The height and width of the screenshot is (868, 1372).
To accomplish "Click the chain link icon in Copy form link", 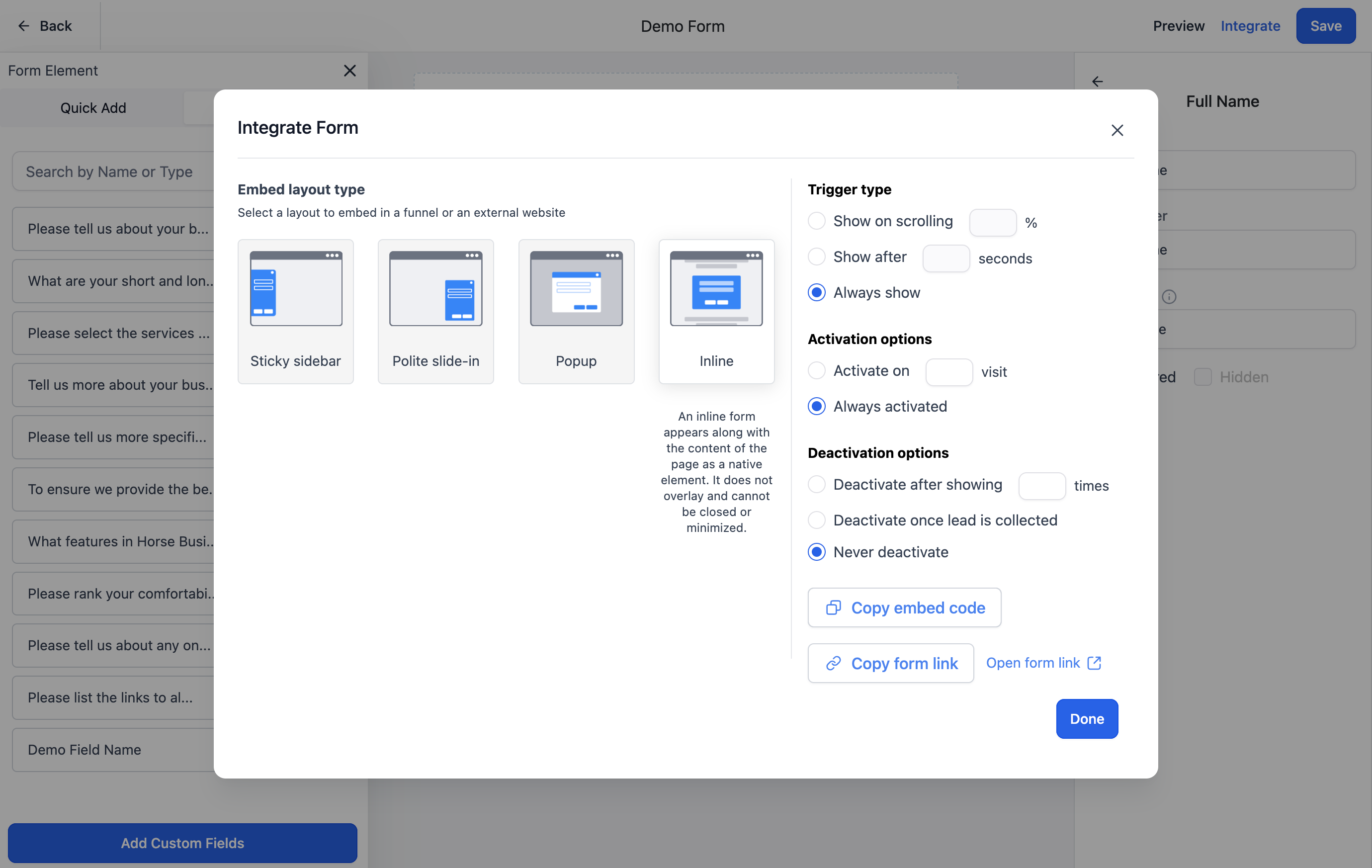I will pos(833,663).
